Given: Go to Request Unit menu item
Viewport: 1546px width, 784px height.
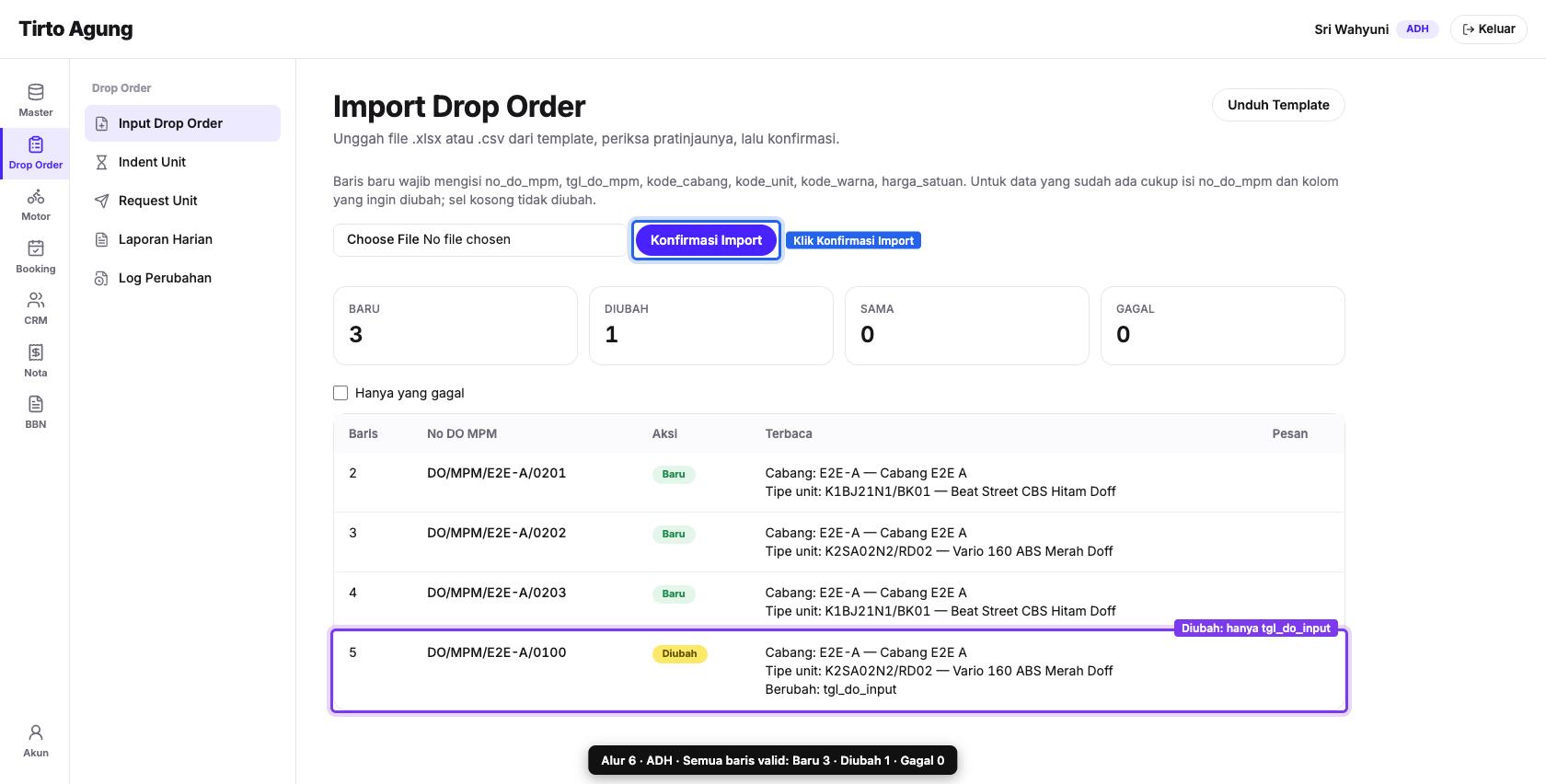Looking at the screenshot, I should pyautogui.click(x=182, y=201).
